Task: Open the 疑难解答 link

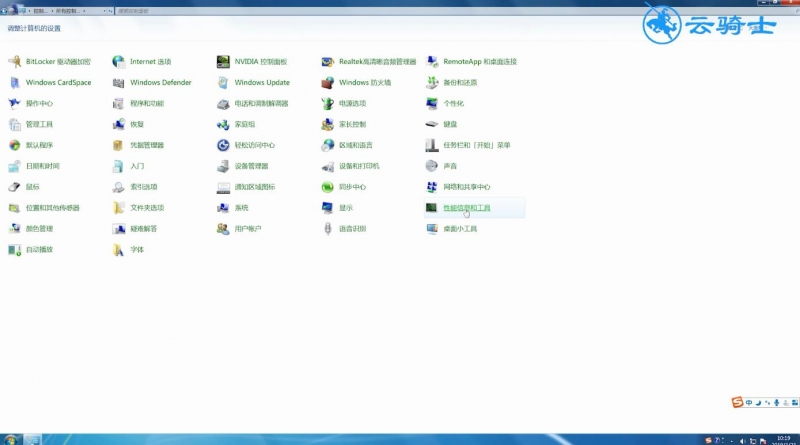Action: coord(143,229)
